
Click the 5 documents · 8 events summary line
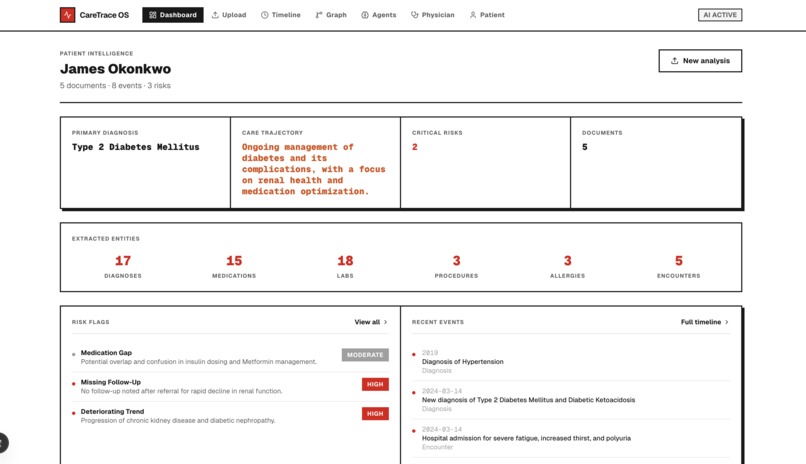115,85
